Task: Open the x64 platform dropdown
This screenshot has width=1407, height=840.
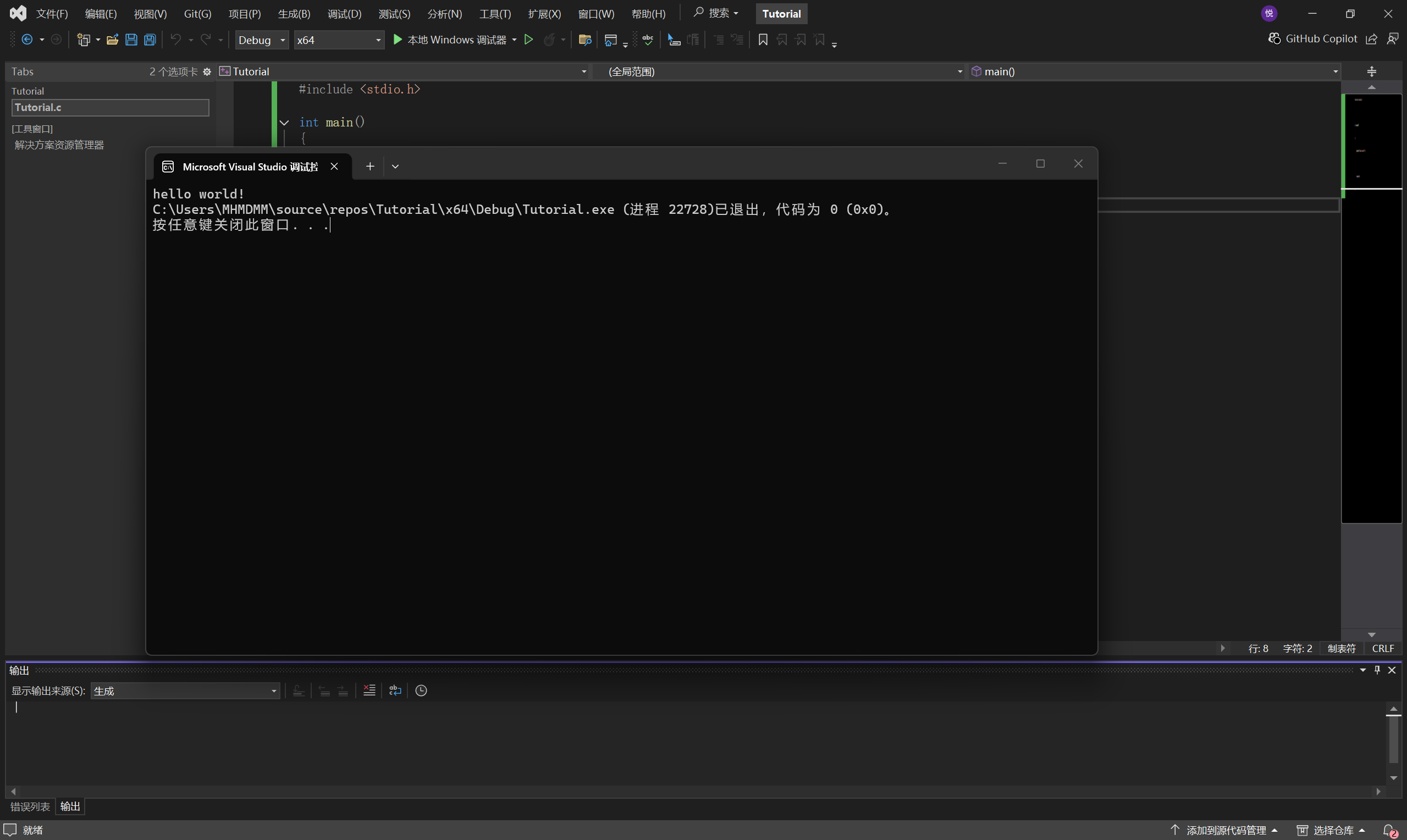Action: coord(339,40)
